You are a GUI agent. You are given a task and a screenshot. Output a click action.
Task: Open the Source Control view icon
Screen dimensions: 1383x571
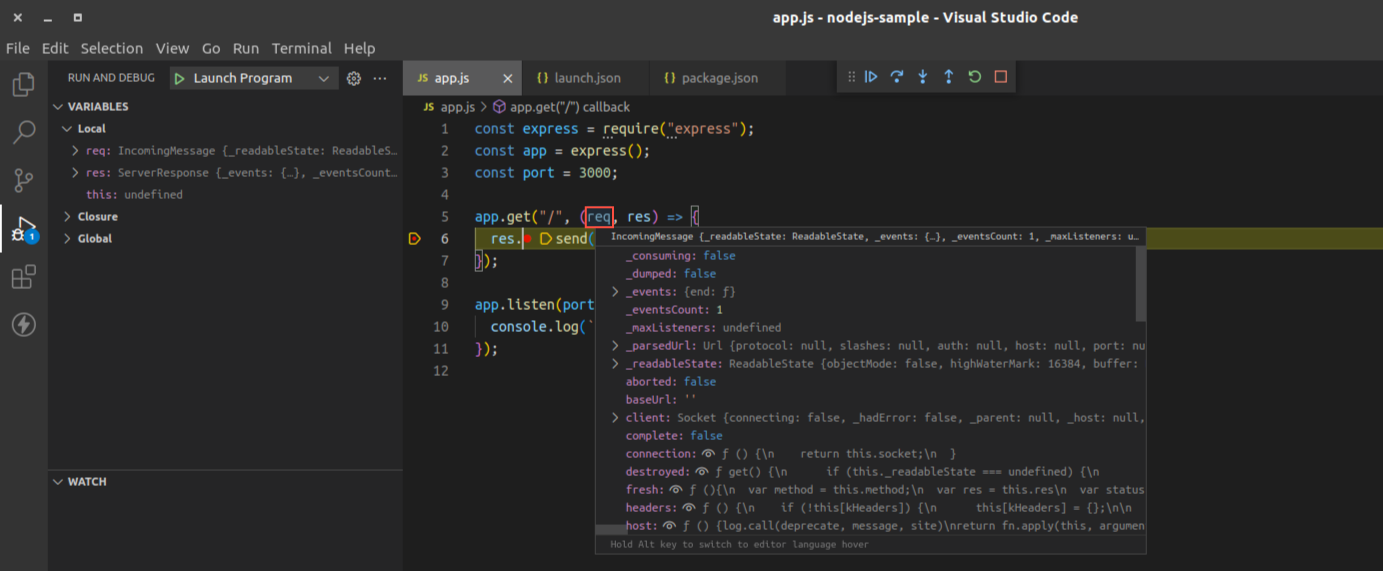(23, 180)
